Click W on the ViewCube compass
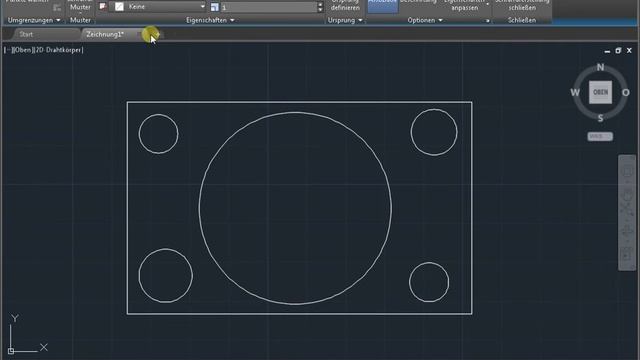This screenshot has height=360, width=640. click(x=575, y=93)
